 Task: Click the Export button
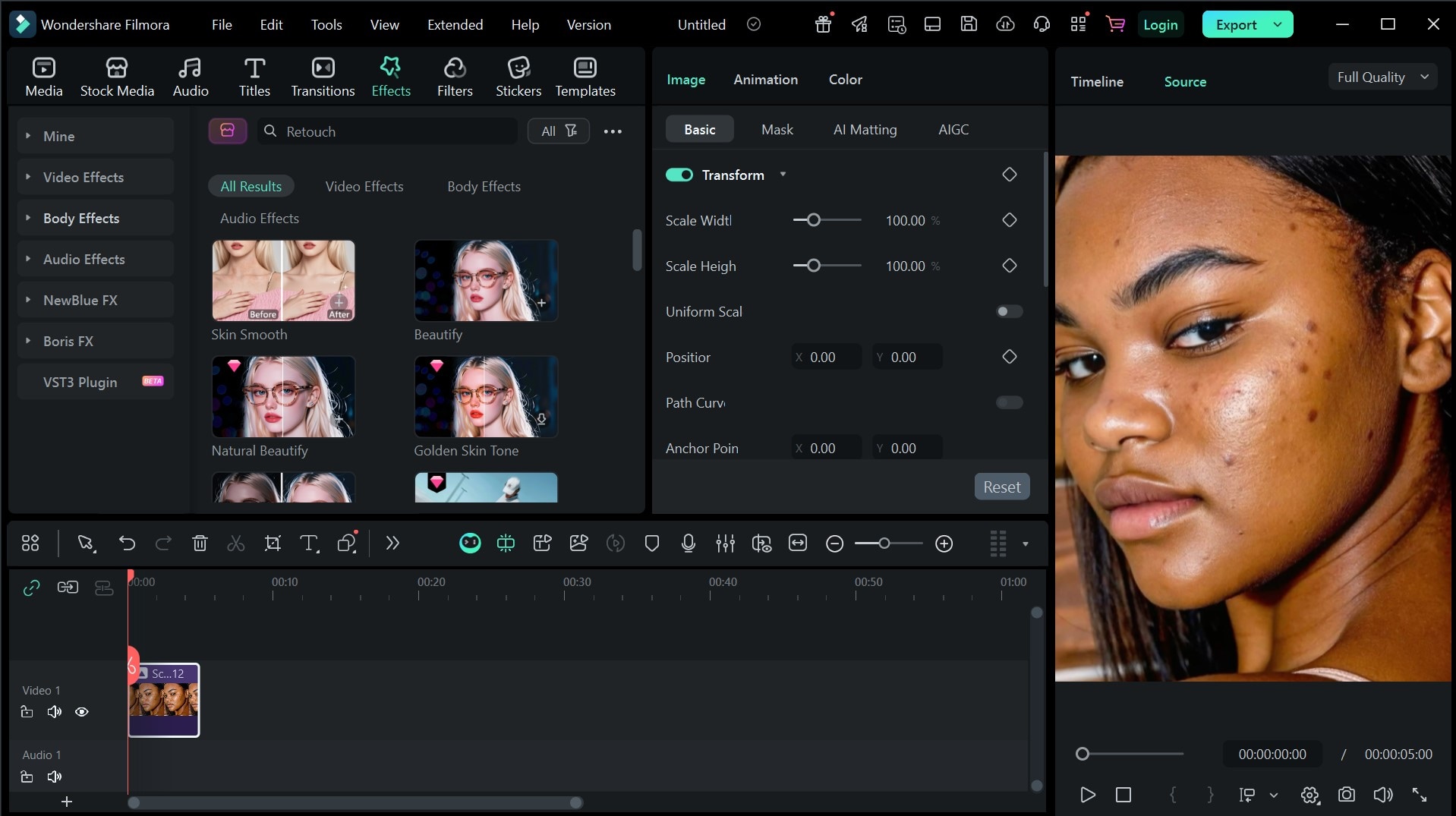point(1237,24)
